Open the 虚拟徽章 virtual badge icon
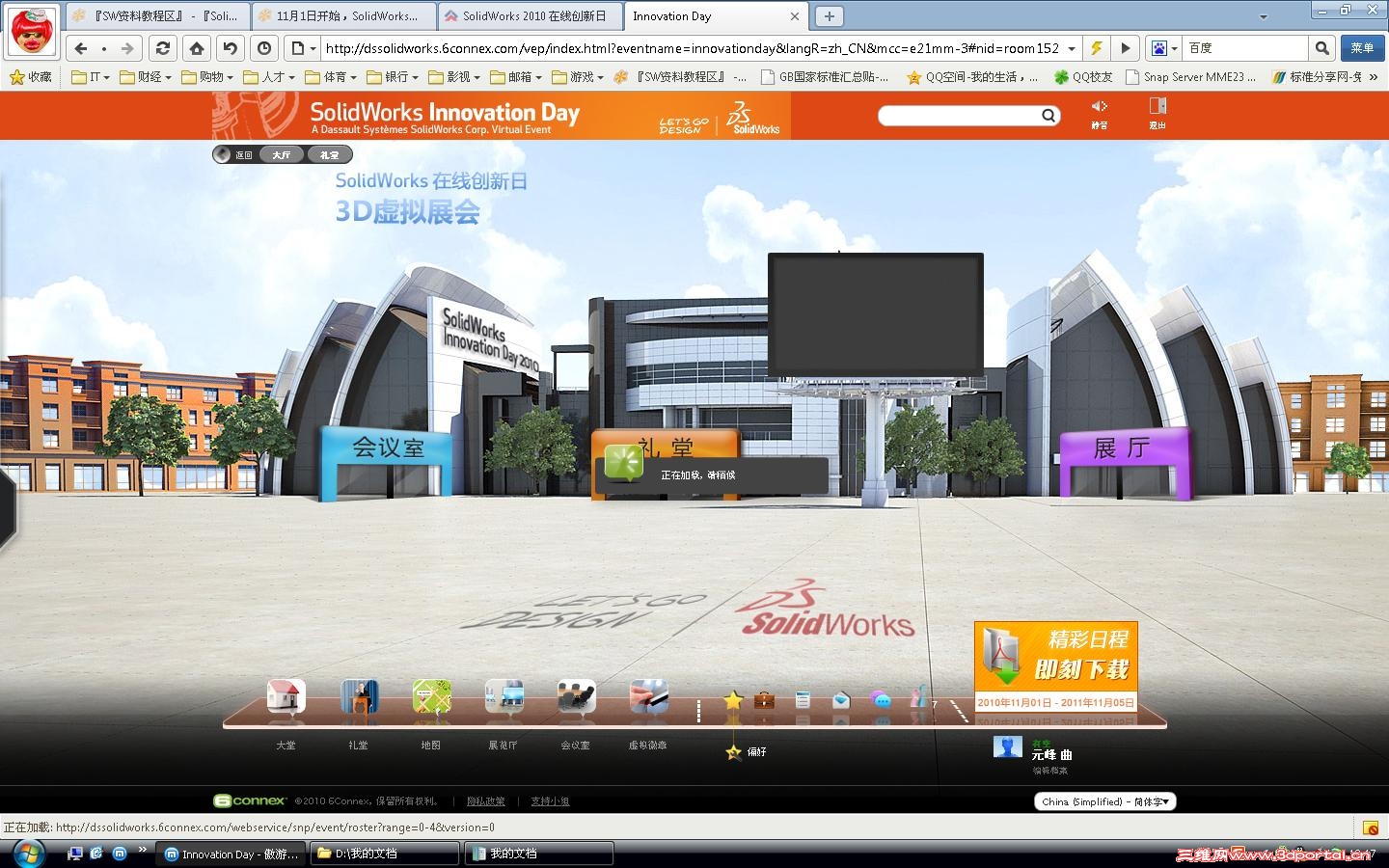1389x868 pixels. [648, 696]
